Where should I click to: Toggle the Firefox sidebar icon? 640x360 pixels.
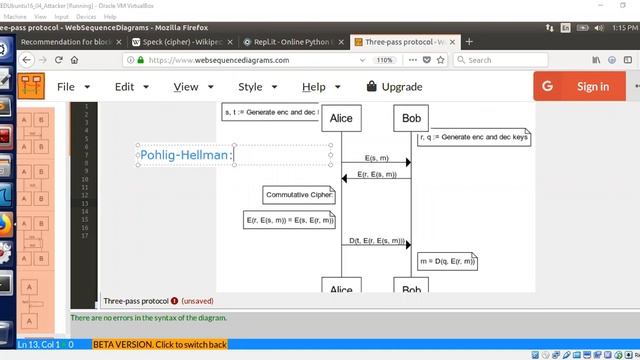click(x=628, y=60)
